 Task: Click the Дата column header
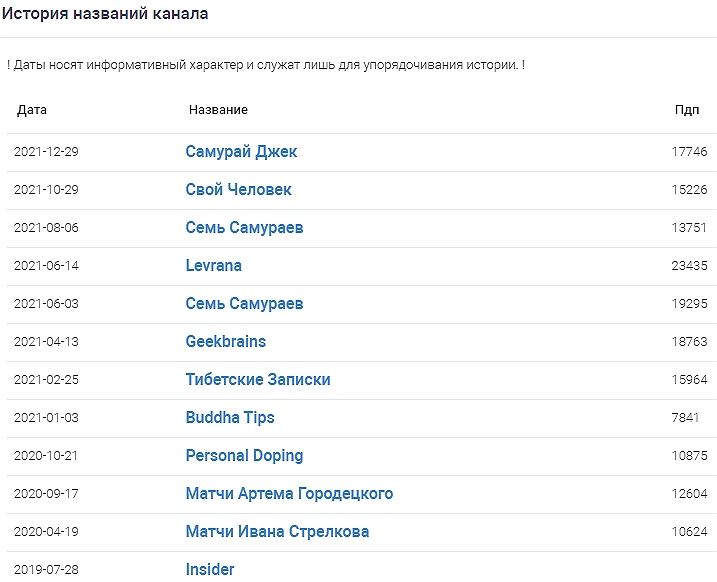(32, 110)
